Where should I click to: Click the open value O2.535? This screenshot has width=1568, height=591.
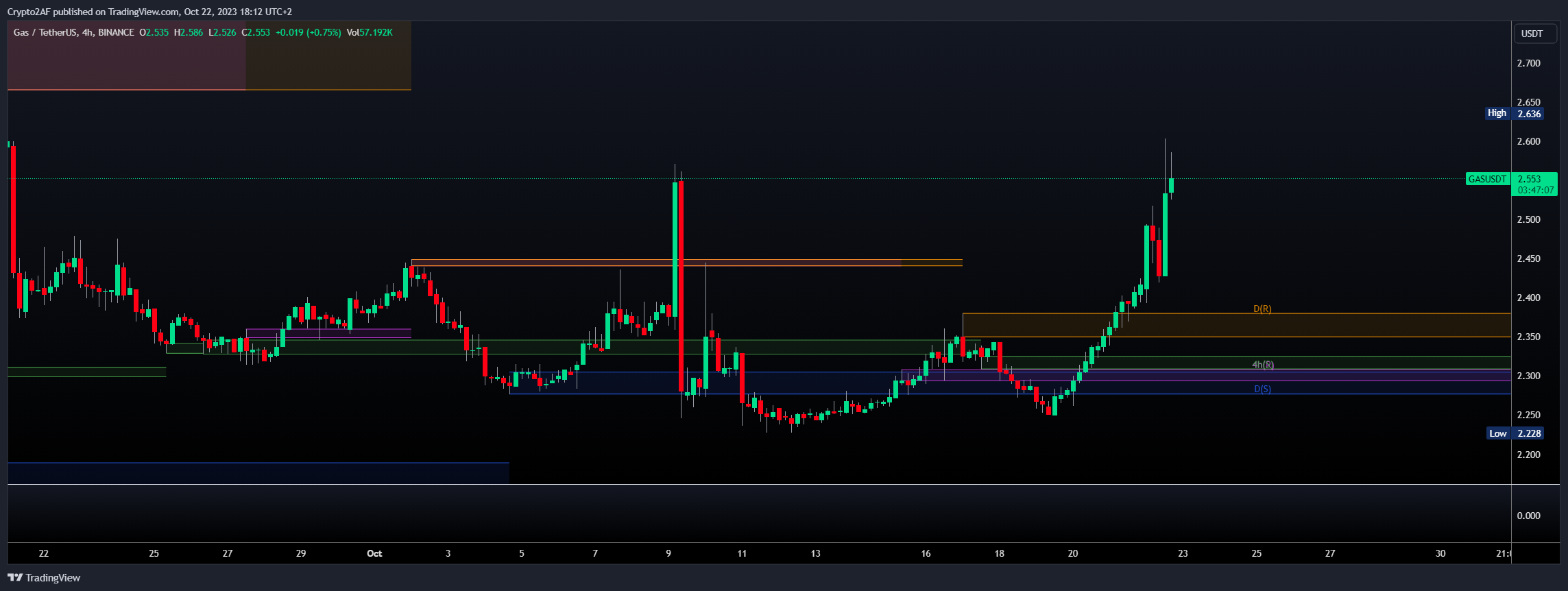pyautogui.click(x=154, y=32)
